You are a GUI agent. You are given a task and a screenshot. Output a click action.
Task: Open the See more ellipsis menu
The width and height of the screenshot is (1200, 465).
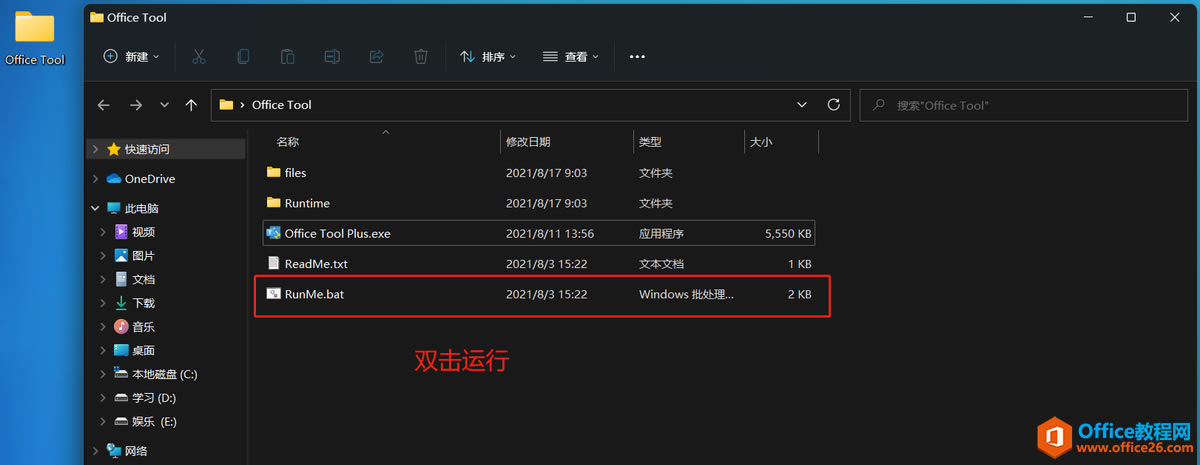637,57
